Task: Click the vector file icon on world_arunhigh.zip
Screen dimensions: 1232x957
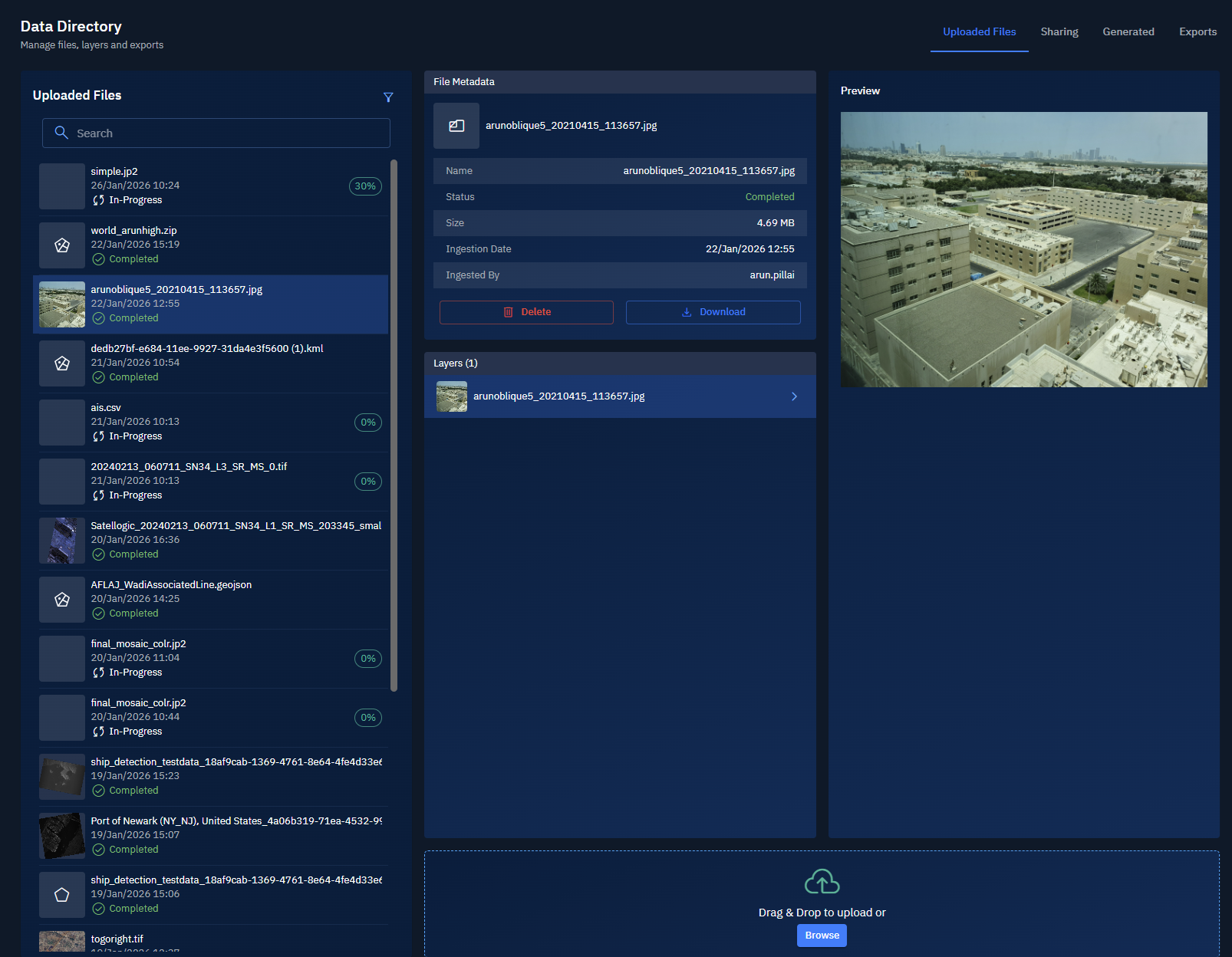Action: click(x=61, y=245)
